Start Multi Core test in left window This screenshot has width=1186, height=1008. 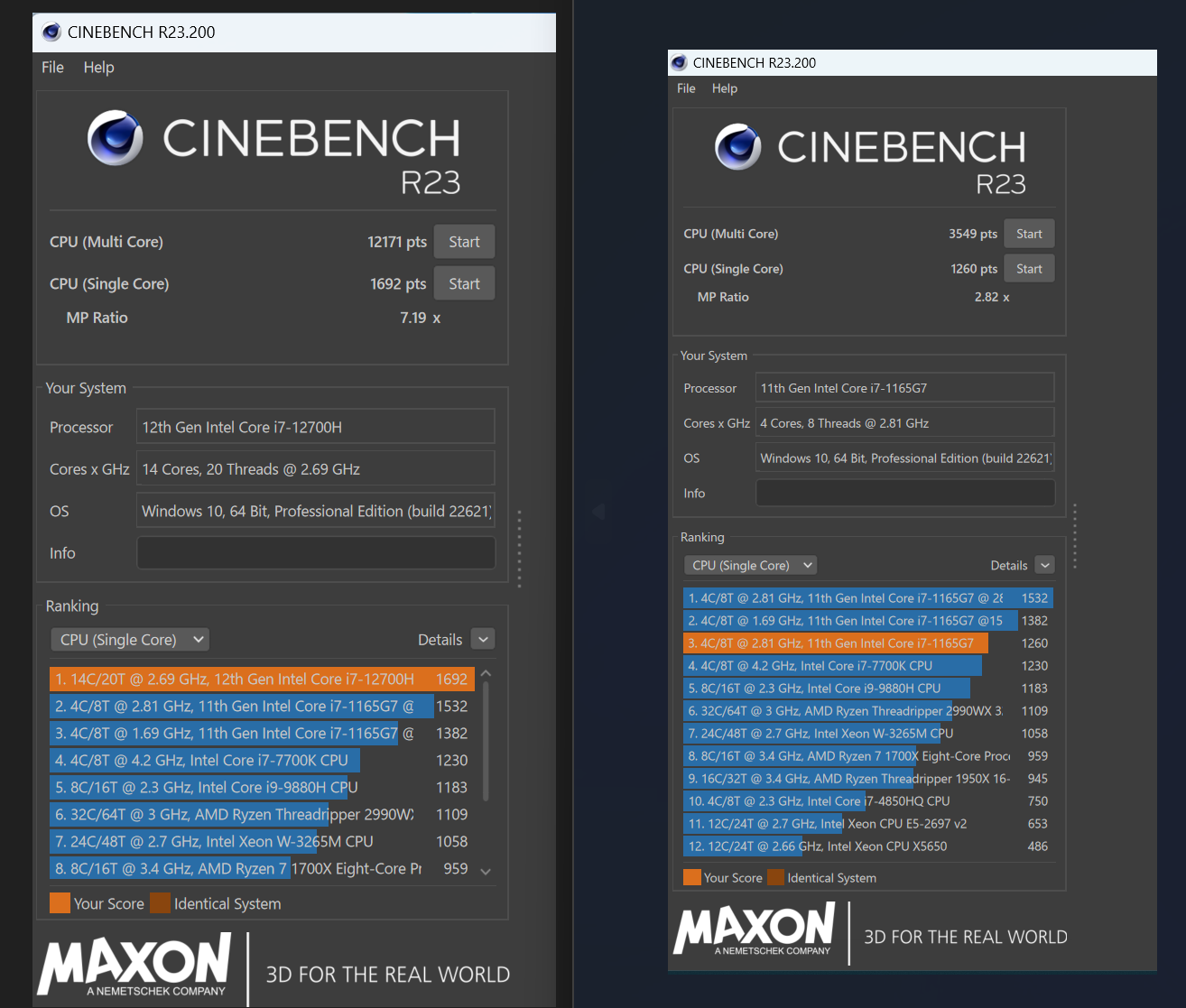point(464,242)
